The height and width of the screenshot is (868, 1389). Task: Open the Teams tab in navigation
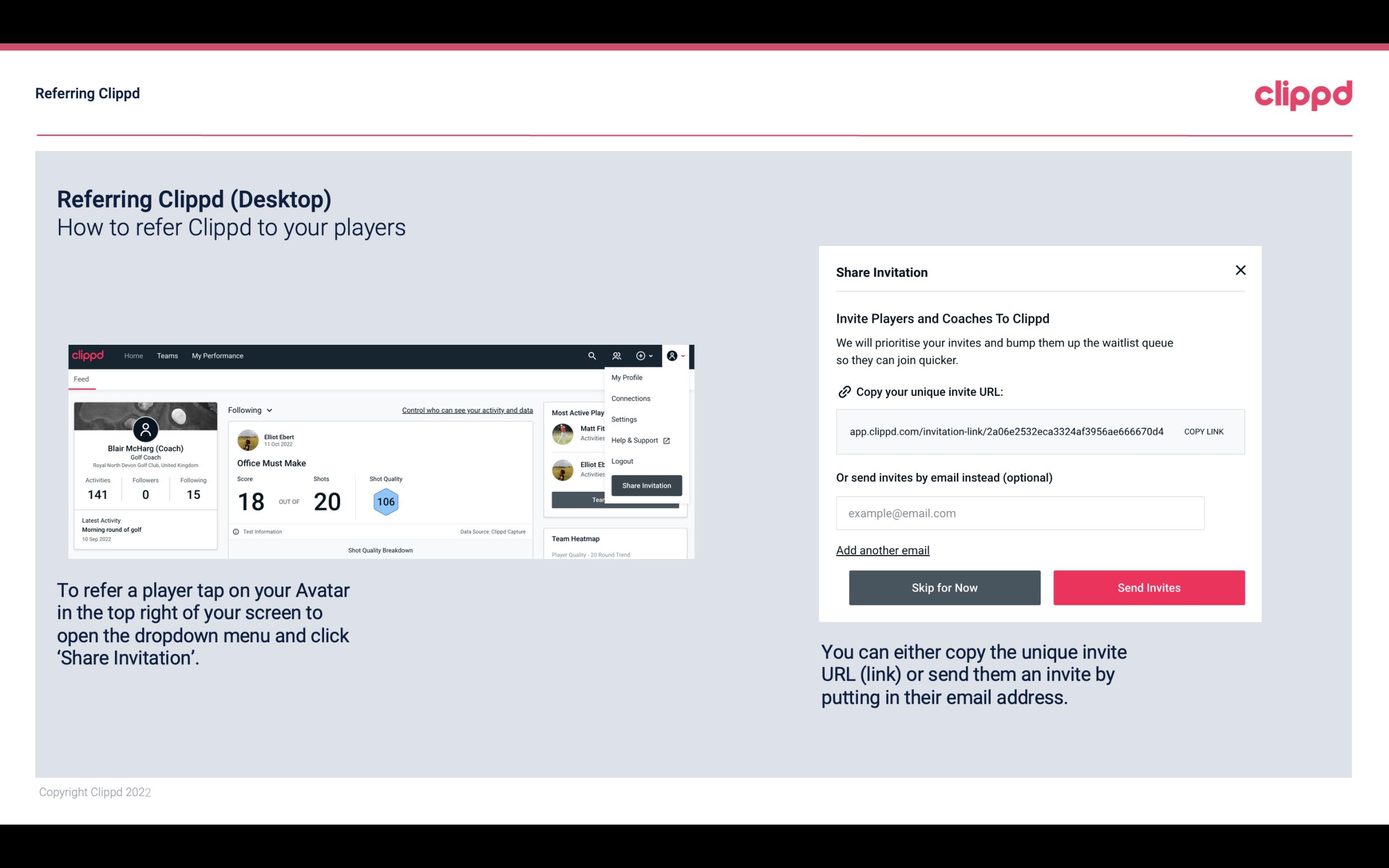click(x=166, y=355)
